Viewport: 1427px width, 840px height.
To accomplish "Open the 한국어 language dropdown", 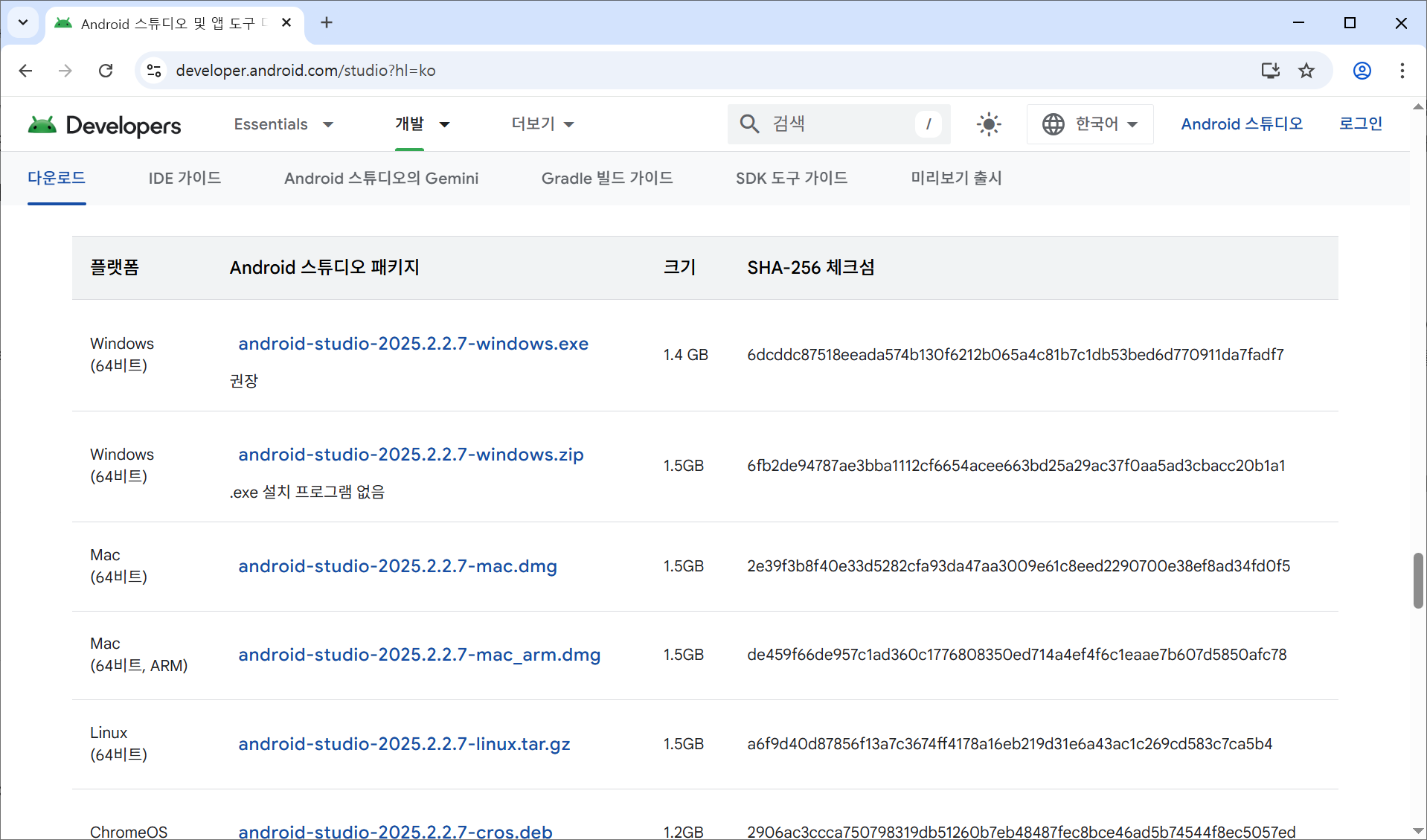I will tap(1090, 124).
